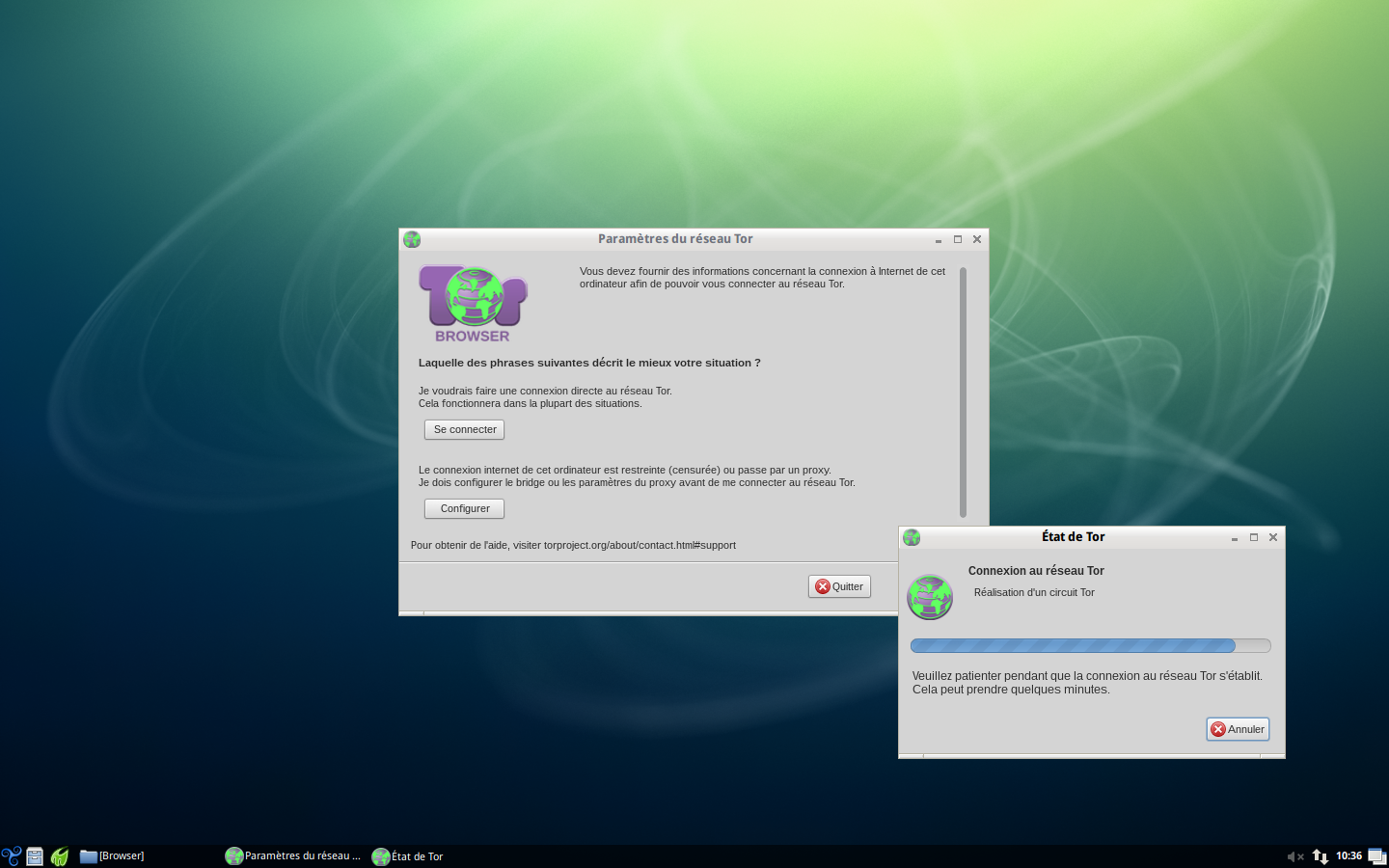The width and height of the screenshot is (1389, 868).
Task: Click the Tor globe icon in État de Tor
Action: (930, 597)
